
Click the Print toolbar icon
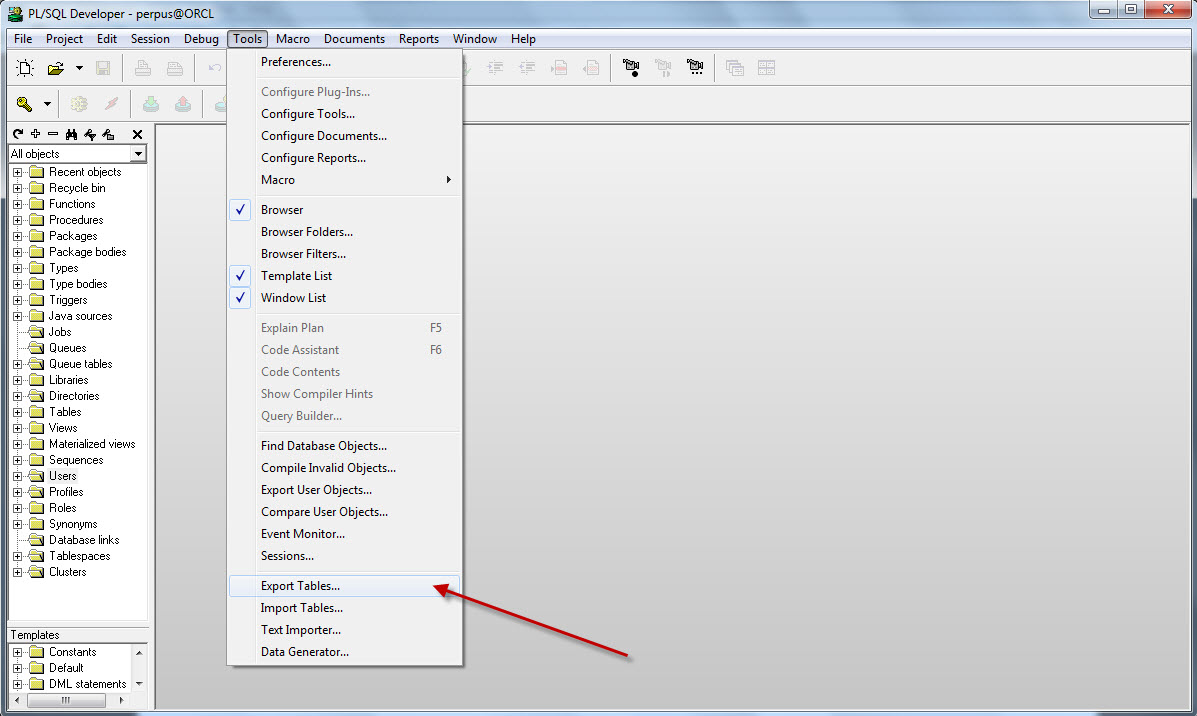click(142, 67)
